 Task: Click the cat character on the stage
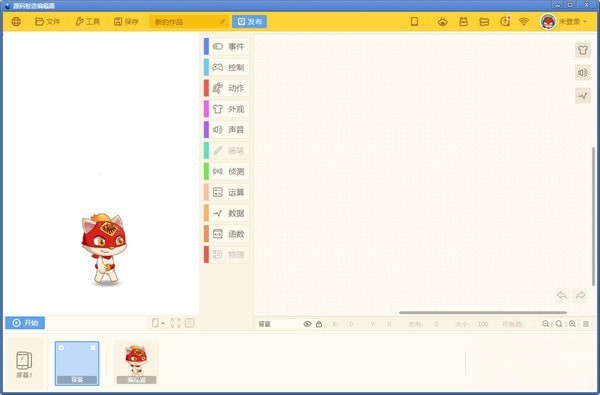[x=104, y=249]
